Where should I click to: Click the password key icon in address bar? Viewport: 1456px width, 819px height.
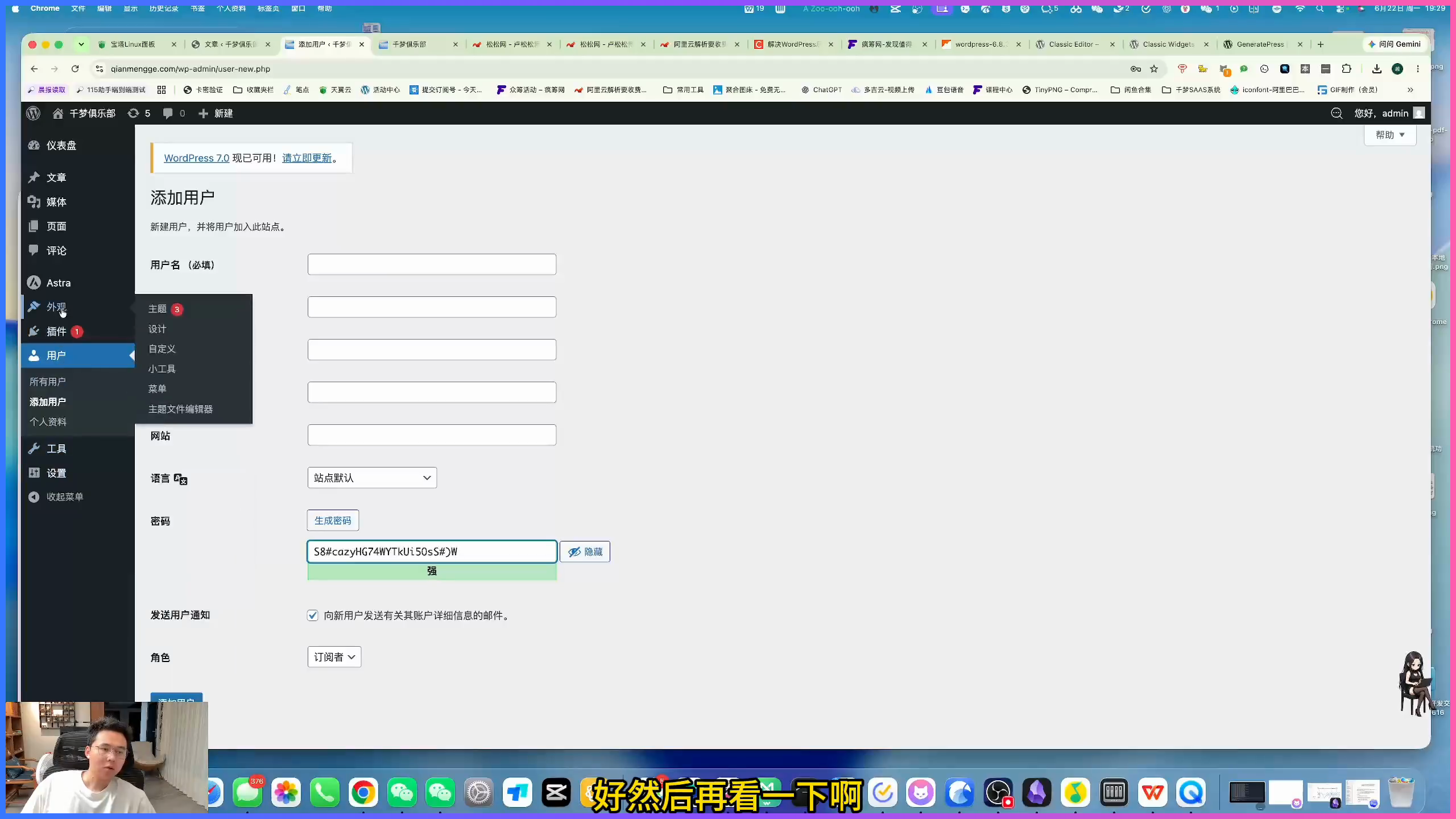tap(1136, 69)
